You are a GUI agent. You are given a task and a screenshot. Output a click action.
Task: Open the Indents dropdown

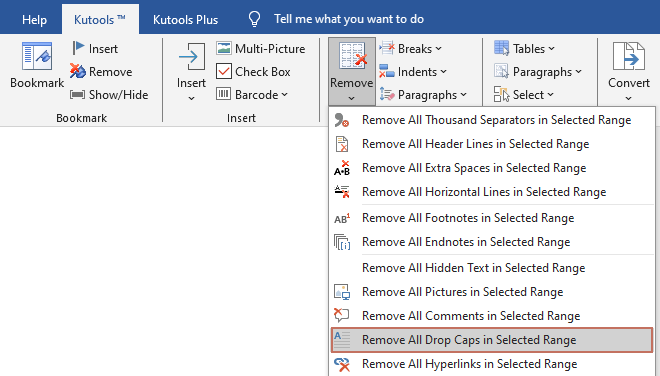[412, 72]
